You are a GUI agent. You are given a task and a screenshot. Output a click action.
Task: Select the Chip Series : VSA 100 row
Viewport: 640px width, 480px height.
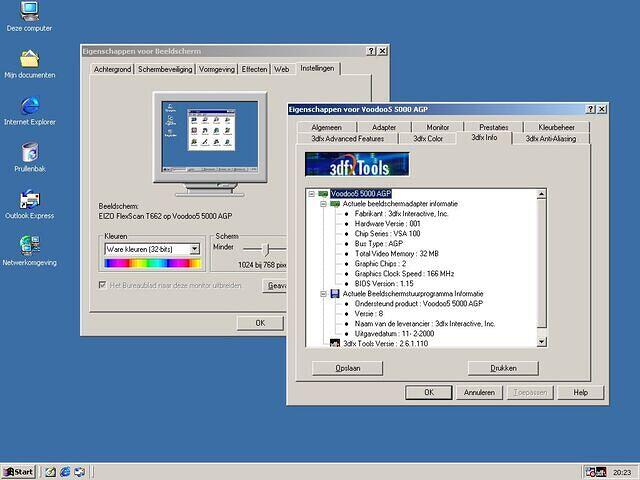coord(387,233)
